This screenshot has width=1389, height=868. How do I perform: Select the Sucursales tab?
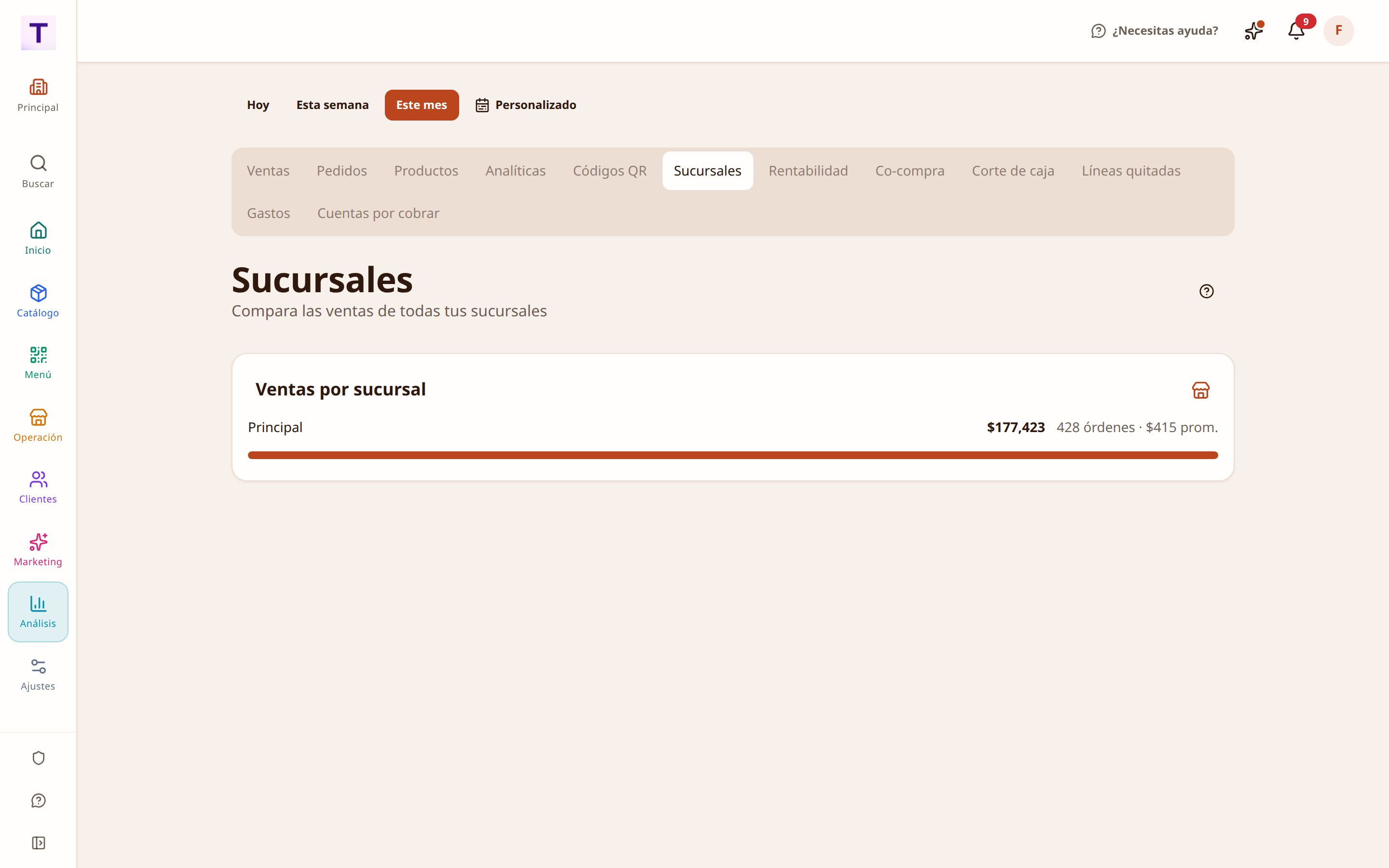pos(708,171)
